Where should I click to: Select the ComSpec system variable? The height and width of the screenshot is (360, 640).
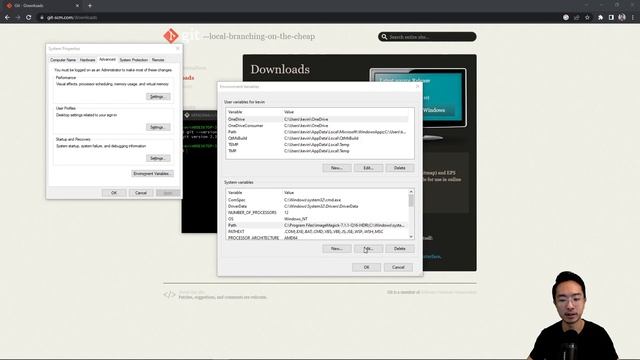(x=317, y=200)
